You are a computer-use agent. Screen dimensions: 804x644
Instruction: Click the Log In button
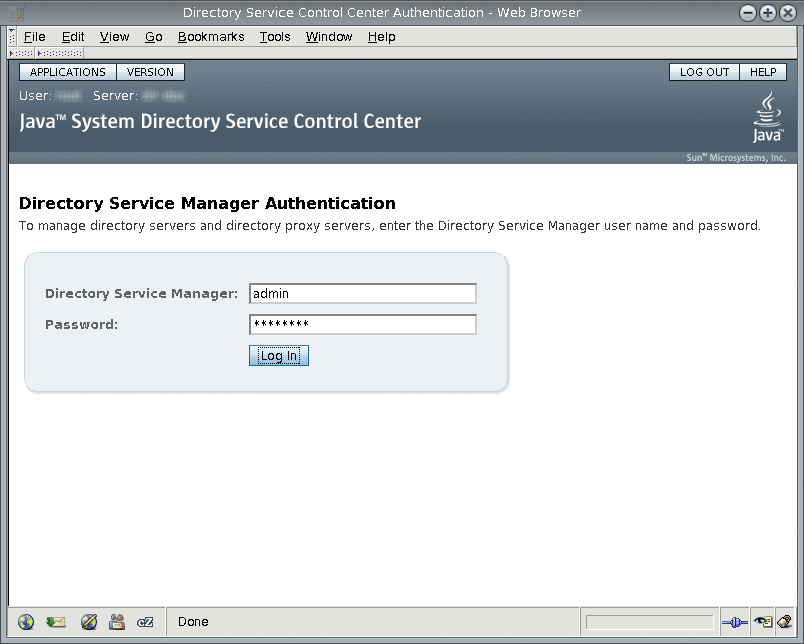pos(279,355)
